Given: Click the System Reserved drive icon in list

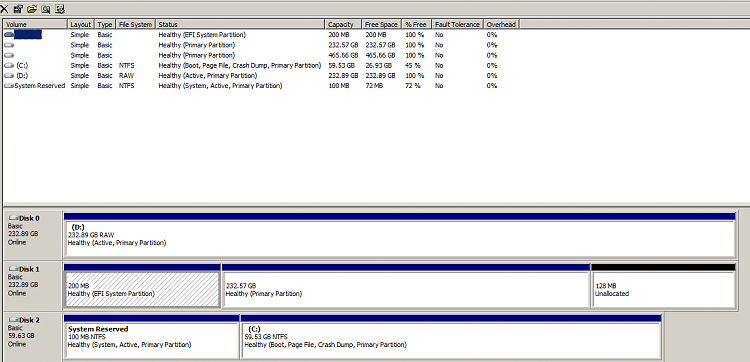Looking at the screenshot, I should pyautogui.click(x=9, y=86).
